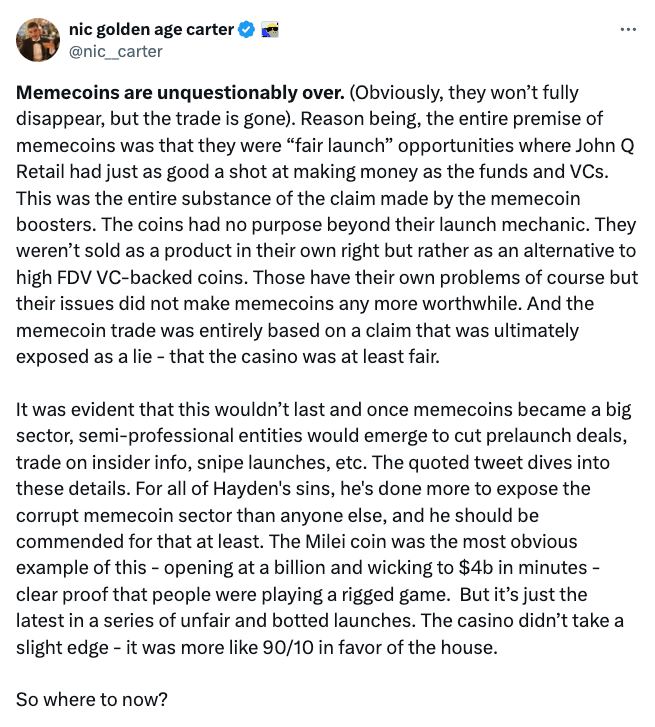Open nic carter's profile avatar photo

point(36,40)
